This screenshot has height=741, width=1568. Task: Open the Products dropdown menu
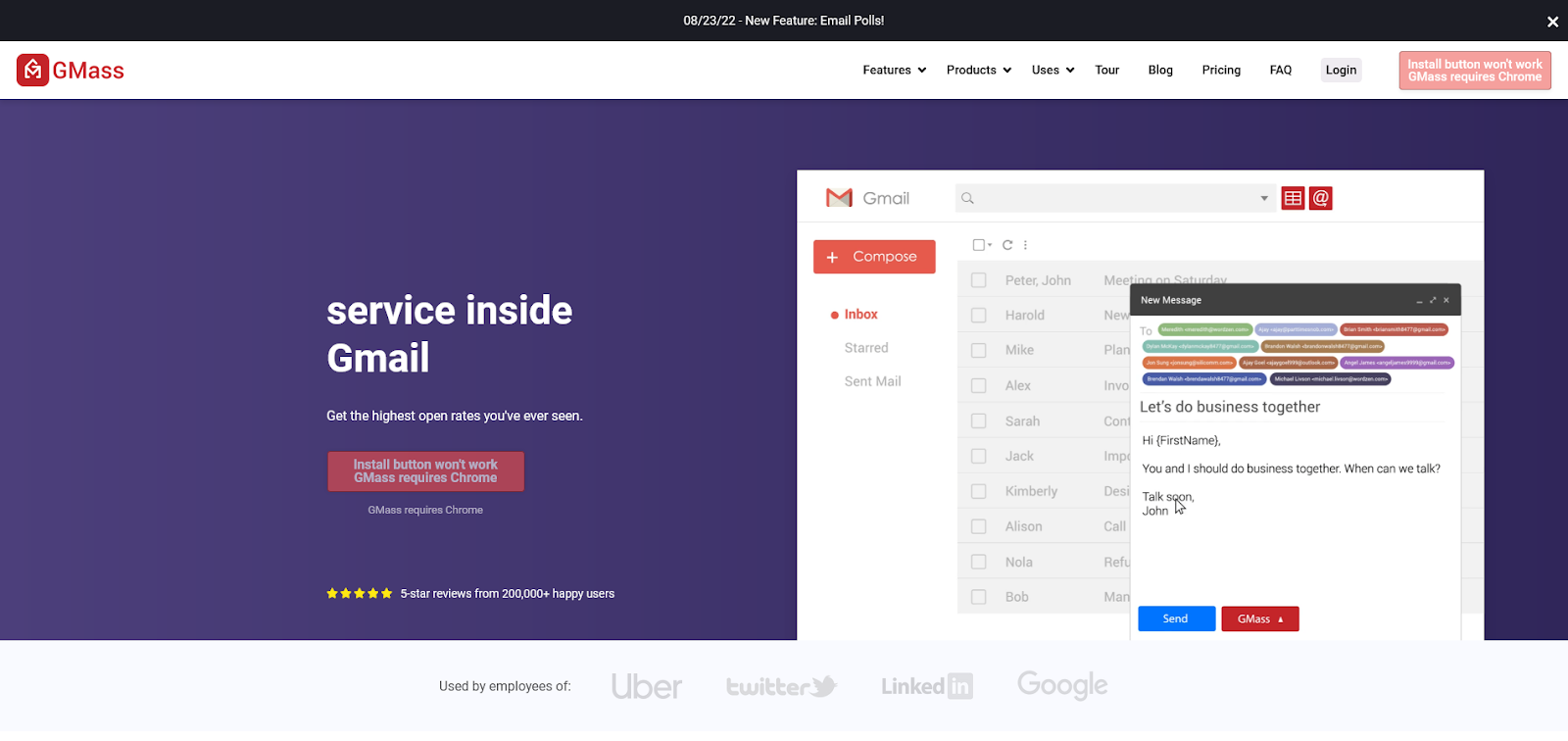point(978,71)
